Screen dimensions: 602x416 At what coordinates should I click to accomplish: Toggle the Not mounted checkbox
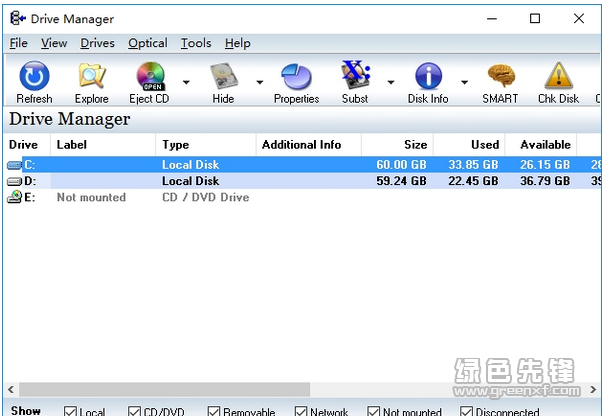(x=374, y=411)
